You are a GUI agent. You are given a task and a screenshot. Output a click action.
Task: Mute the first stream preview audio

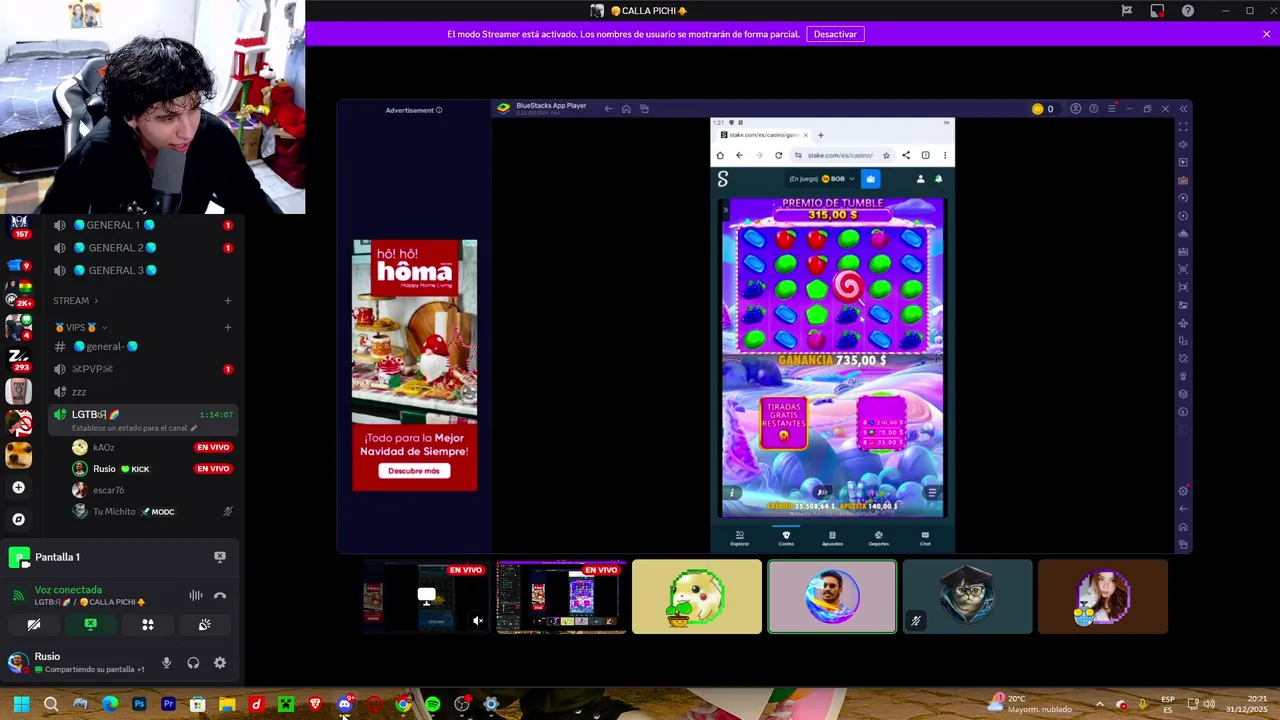478,621
